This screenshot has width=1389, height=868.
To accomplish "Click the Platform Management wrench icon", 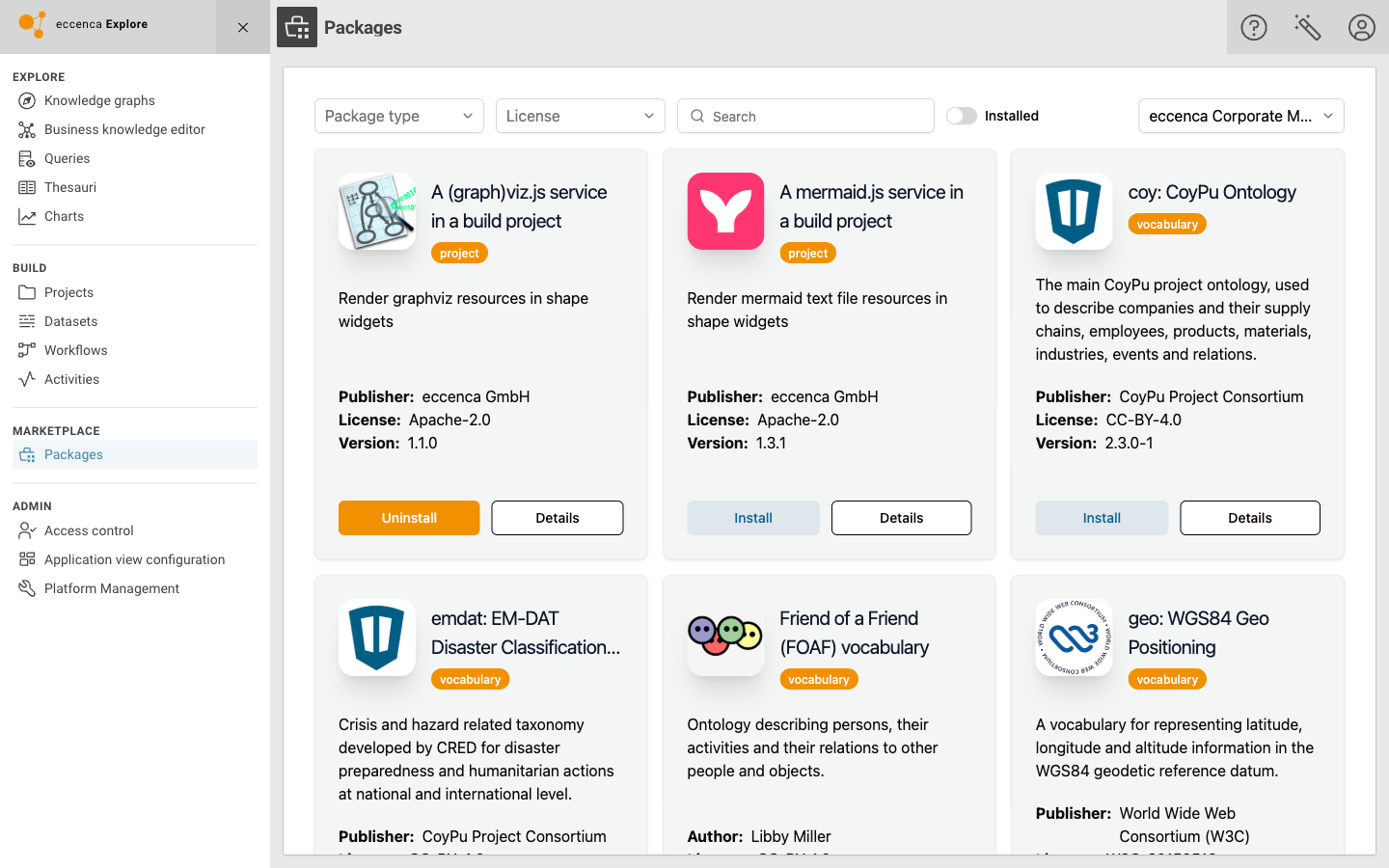I will click(27, 588).
